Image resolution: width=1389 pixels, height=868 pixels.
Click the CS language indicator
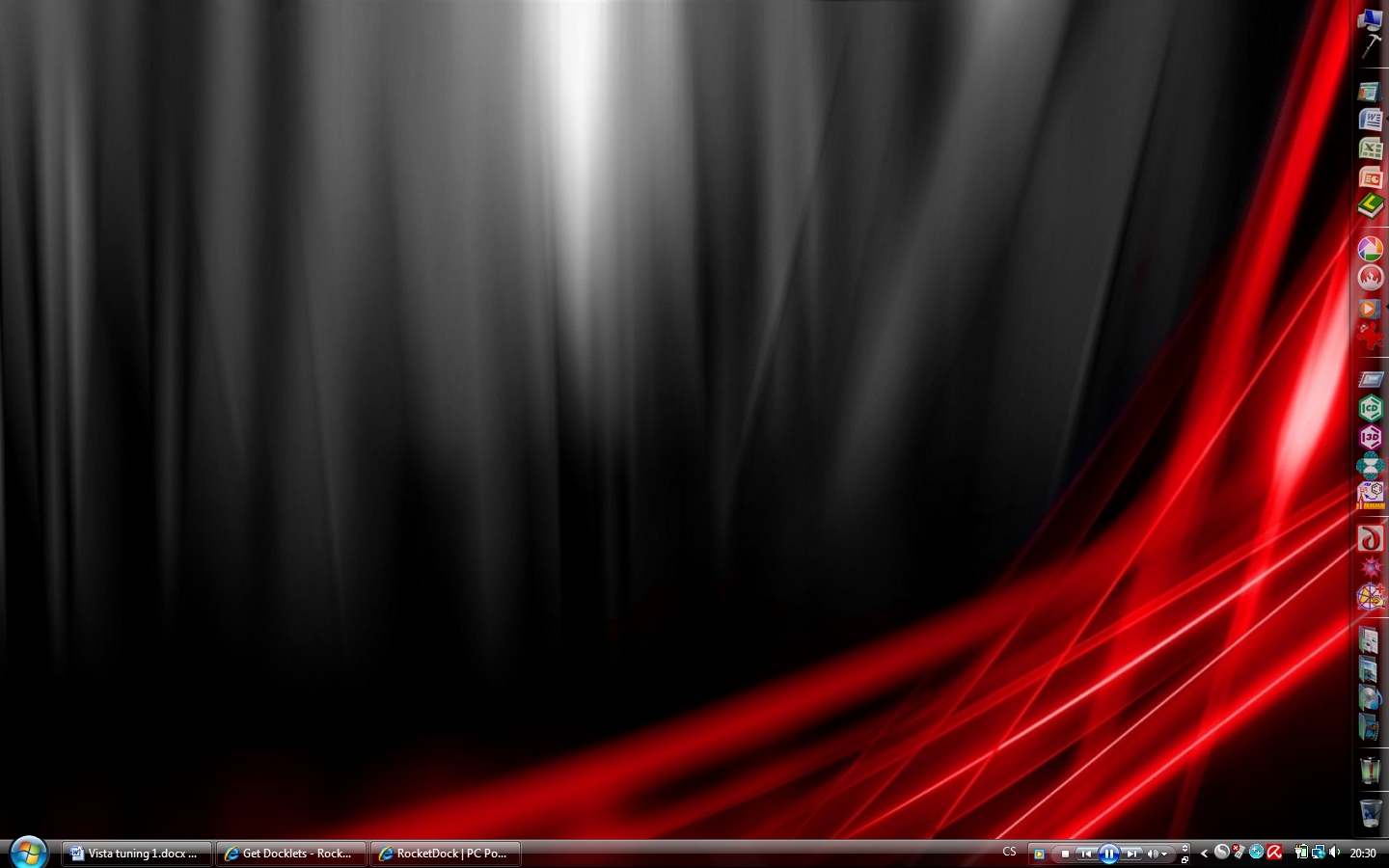click(1009, 852)
